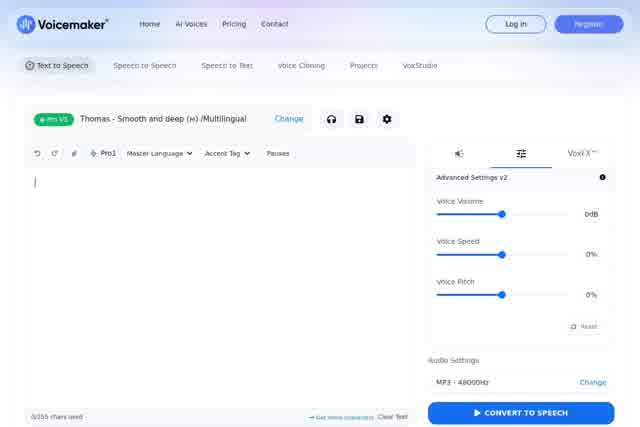Click the undo arrow icon
640x427 pixels.
37,153
